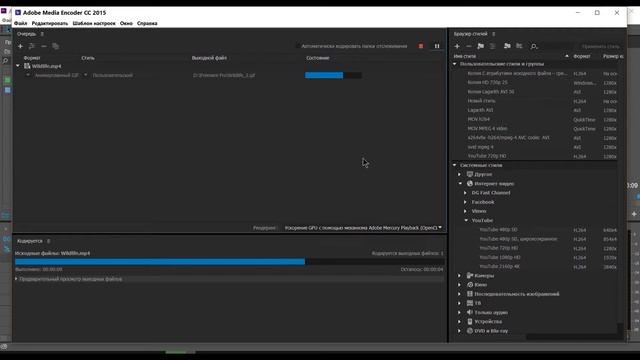The height and width of the screenshot is (360, 640).
Task: Open the Очередь panel menu icon
Action: click(x=42, y=34)
